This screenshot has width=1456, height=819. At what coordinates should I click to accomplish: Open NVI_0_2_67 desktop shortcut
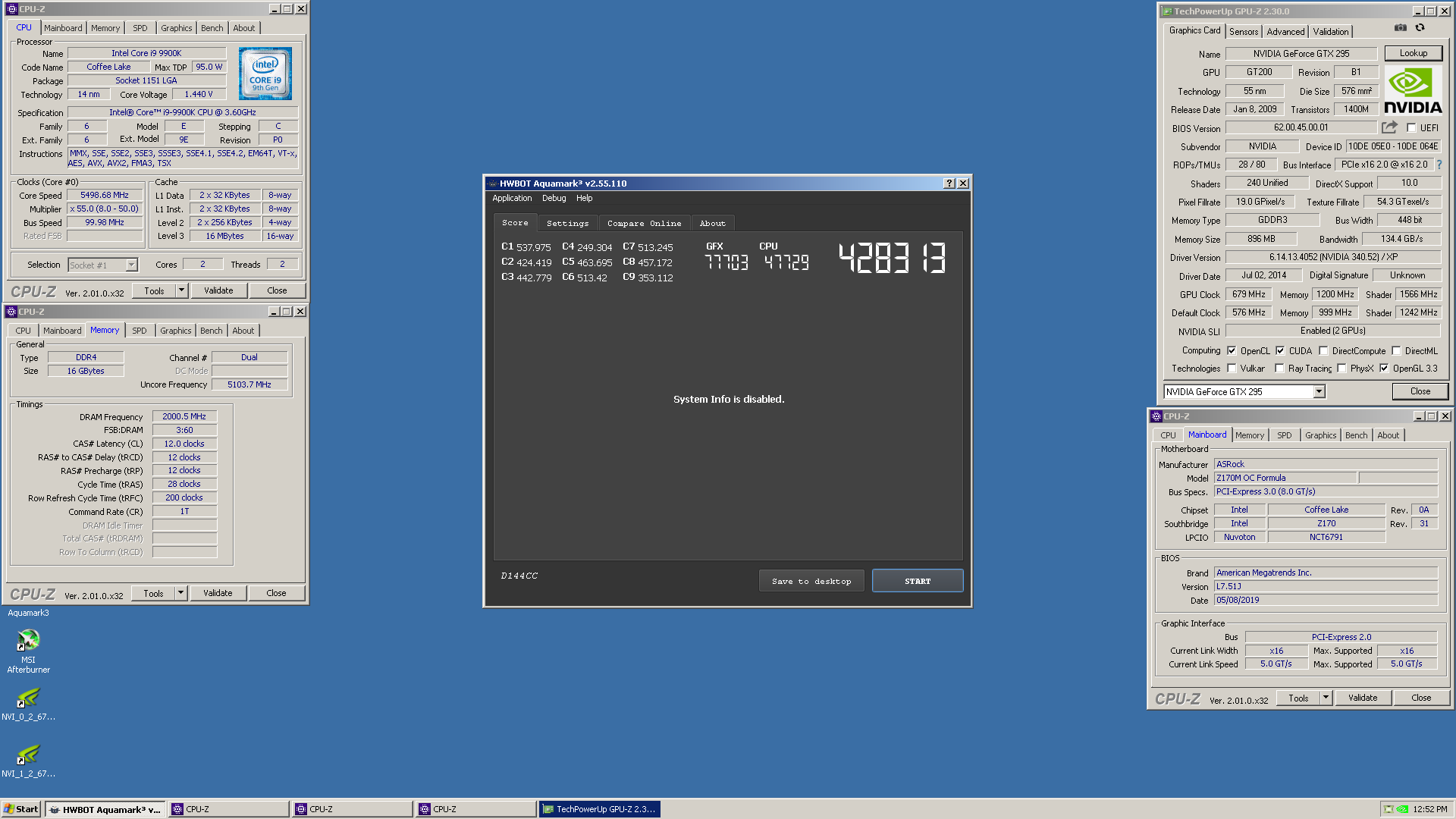pyautogui.click(x=28, y=703)
